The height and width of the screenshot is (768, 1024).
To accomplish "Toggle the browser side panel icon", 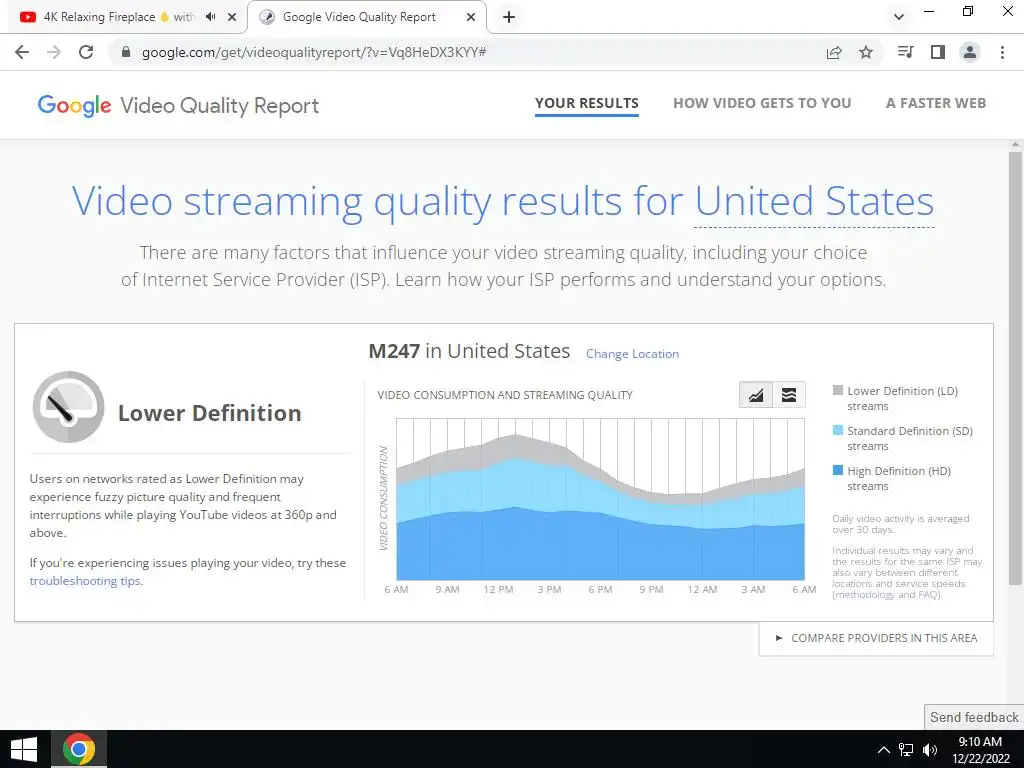I will click(938, 52).
